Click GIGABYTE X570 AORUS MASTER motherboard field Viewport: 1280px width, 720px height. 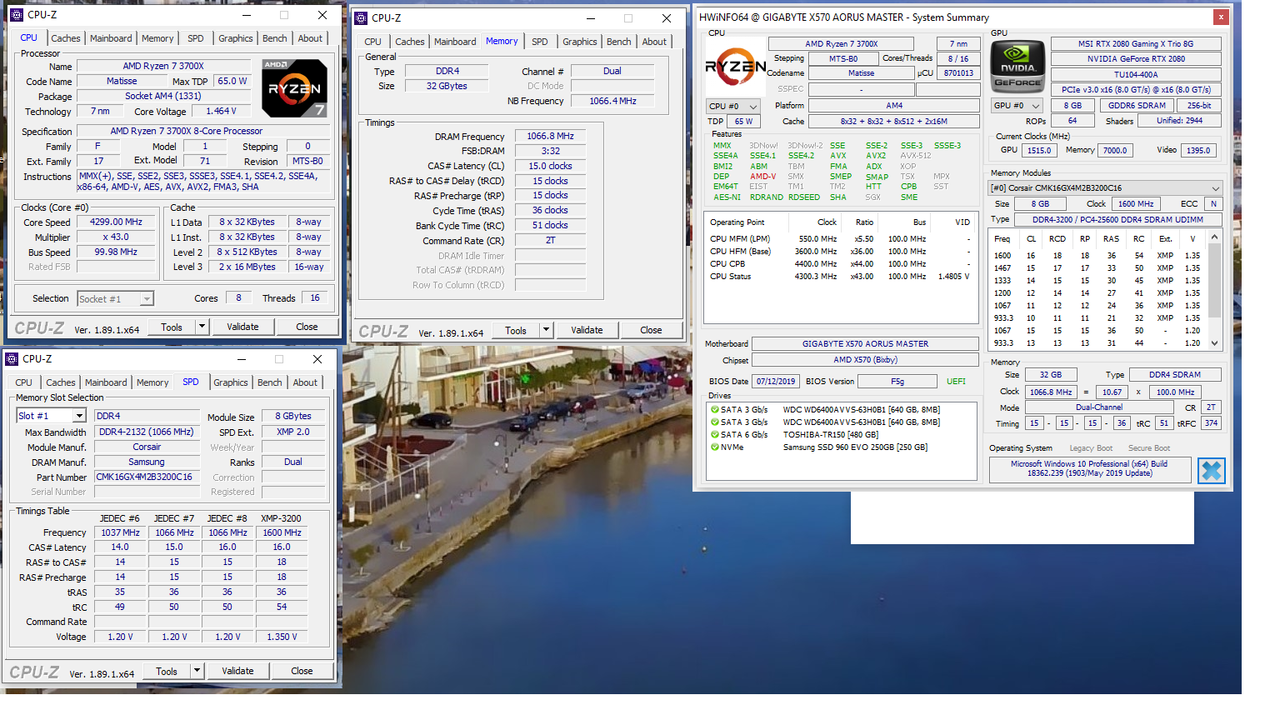click(x=865, y=344)
